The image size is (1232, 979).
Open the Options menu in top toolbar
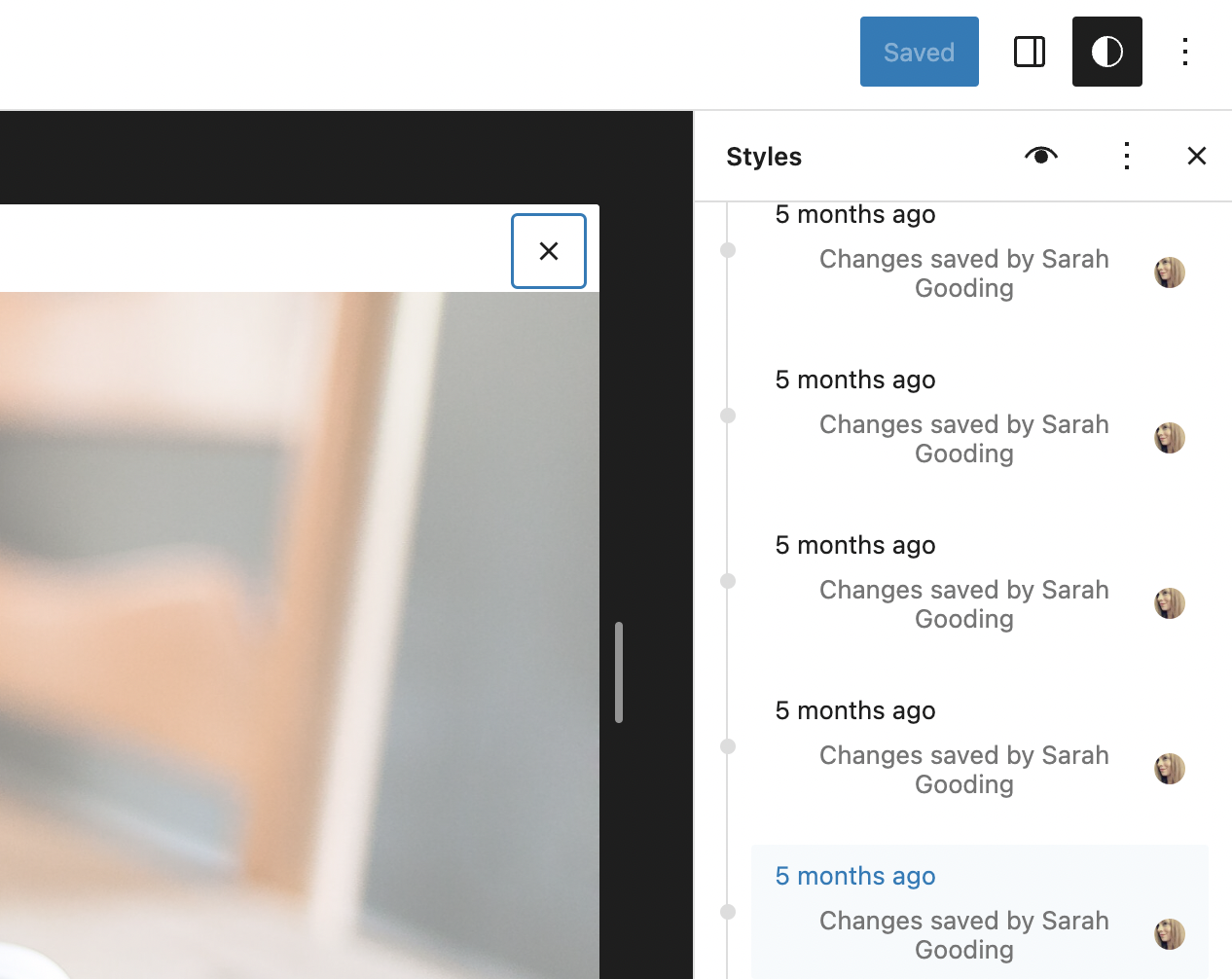click(1184, 52)
